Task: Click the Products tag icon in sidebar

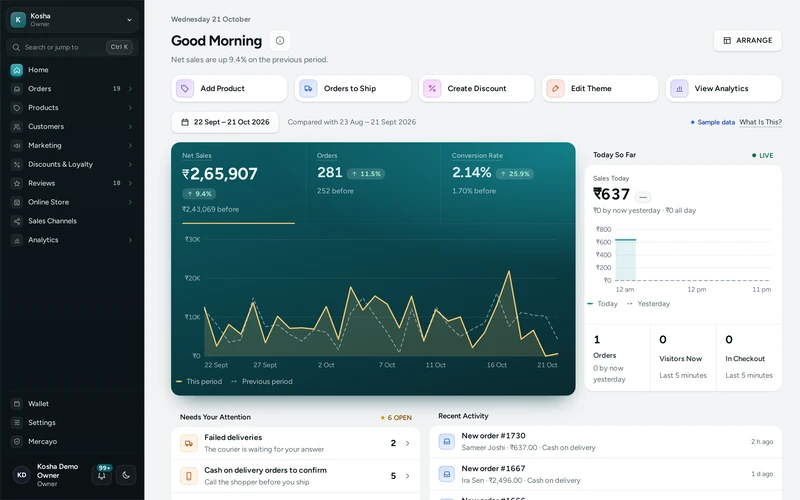Action: 17,108
